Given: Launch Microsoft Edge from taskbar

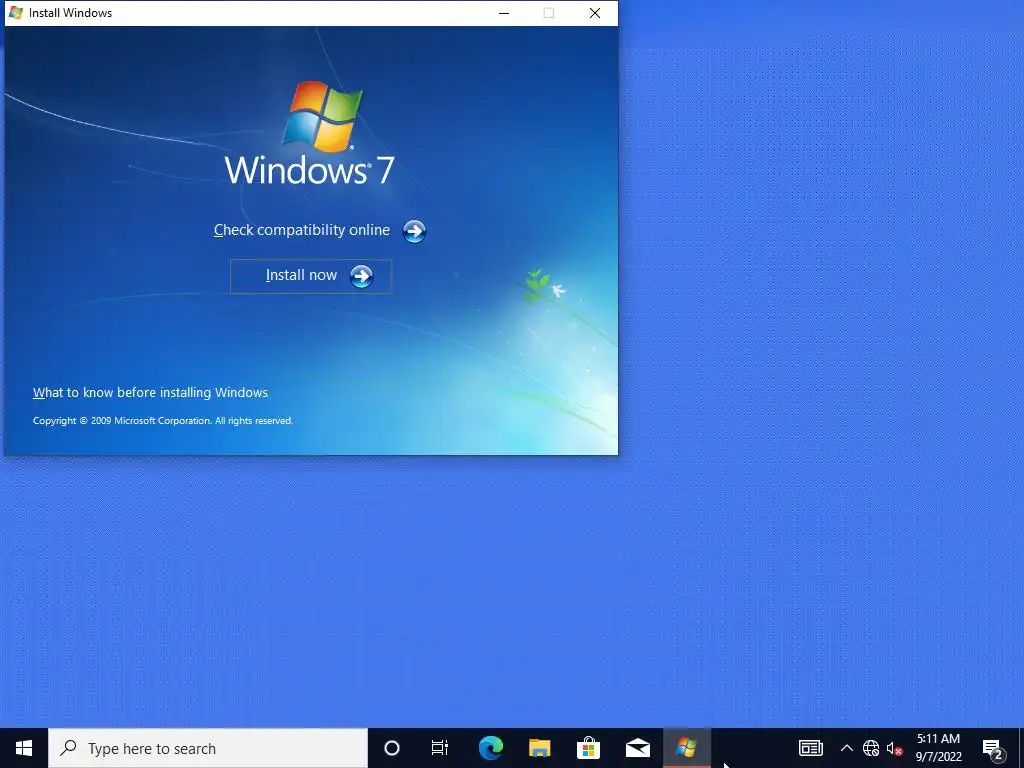Looking at the screenshot, I should [x=490, y=748].
